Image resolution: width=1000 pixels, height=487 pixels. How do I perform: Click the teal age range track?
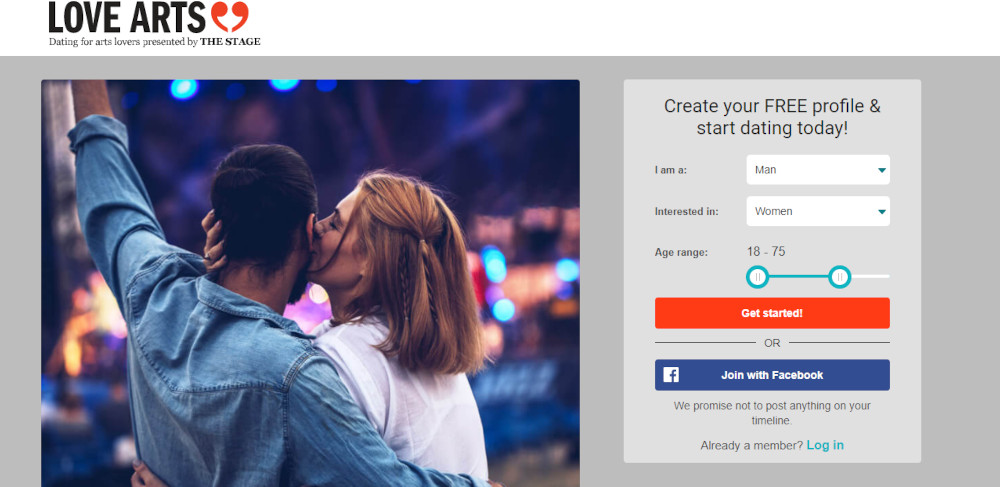point(798,277)
